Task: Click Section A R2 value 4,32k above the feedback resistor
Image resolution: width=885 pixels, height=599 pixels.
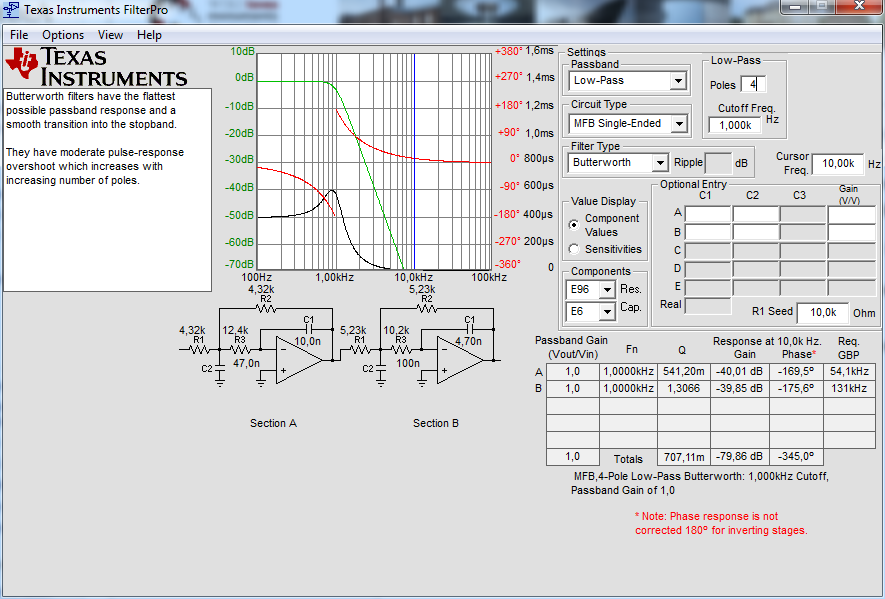Action: click(261, 290)
